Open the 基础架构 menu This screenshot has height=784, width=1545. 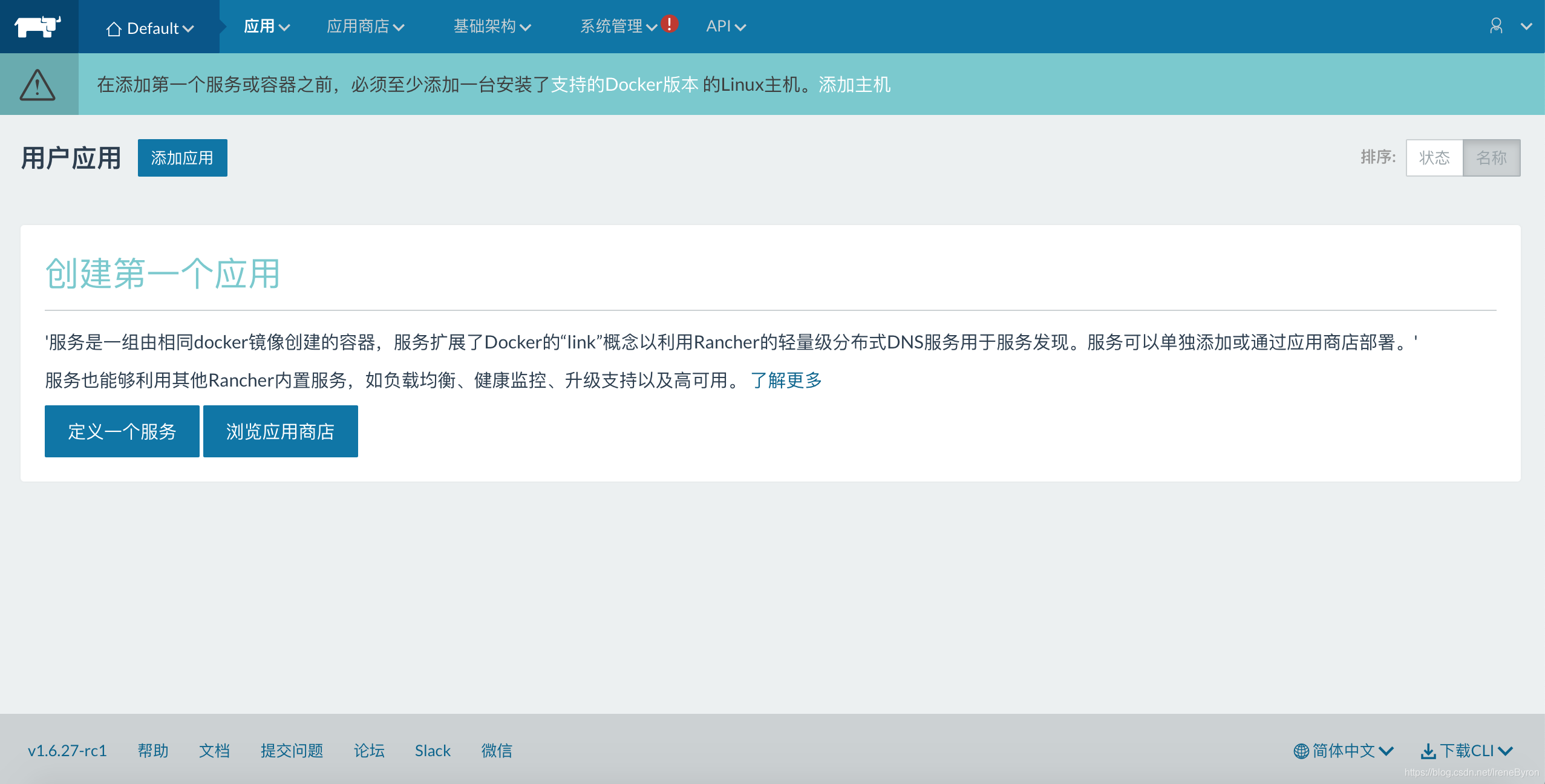tap(492, 27)
